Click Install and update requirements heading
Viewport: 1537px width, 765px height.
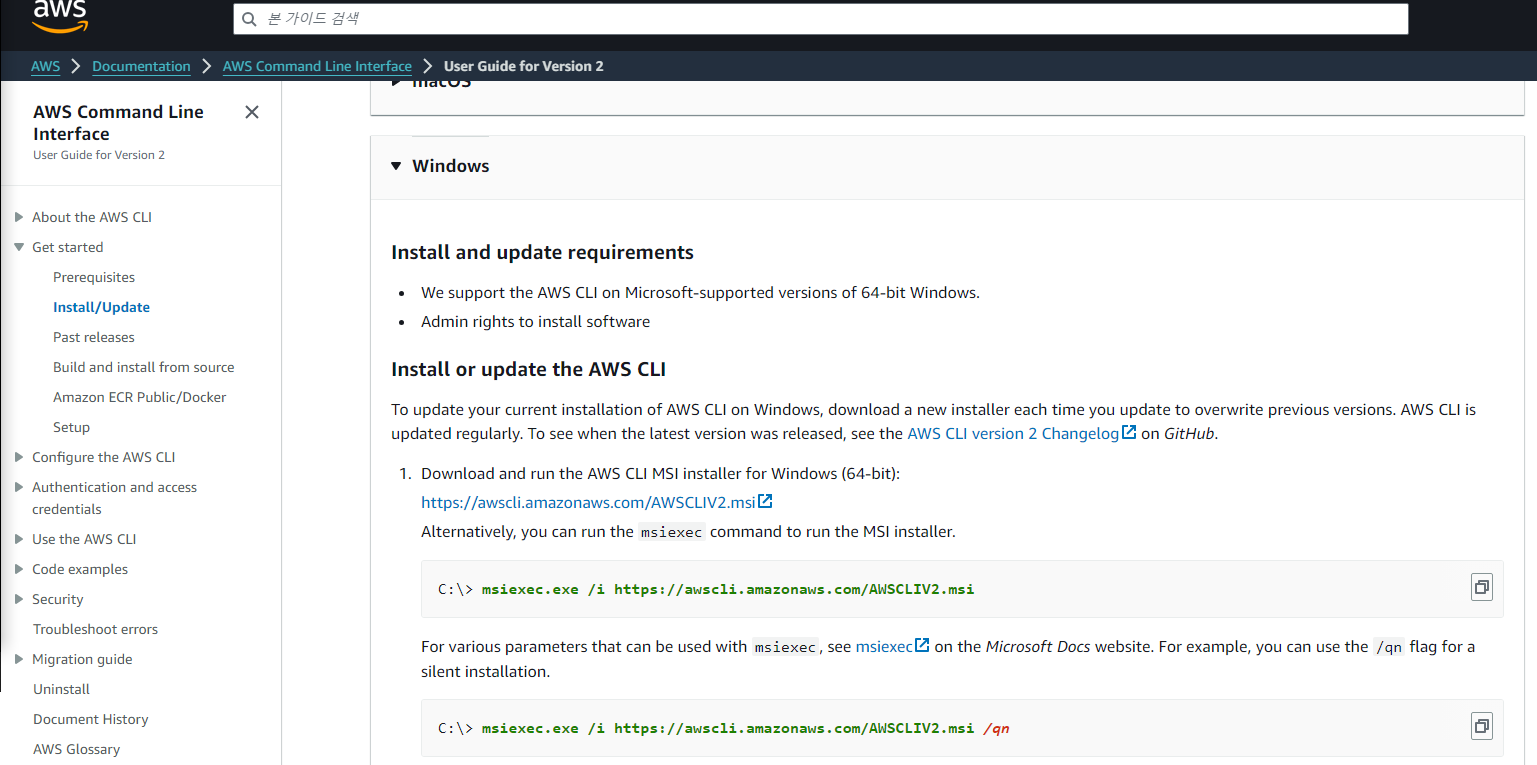[x=542, y=252]
